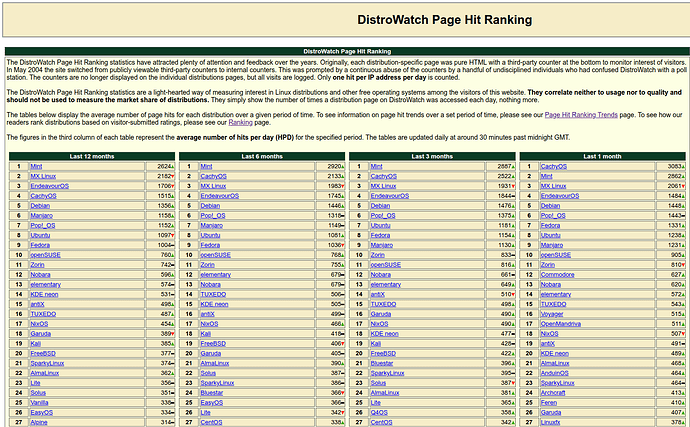Open Feren in the Last 1 month table

549,403
